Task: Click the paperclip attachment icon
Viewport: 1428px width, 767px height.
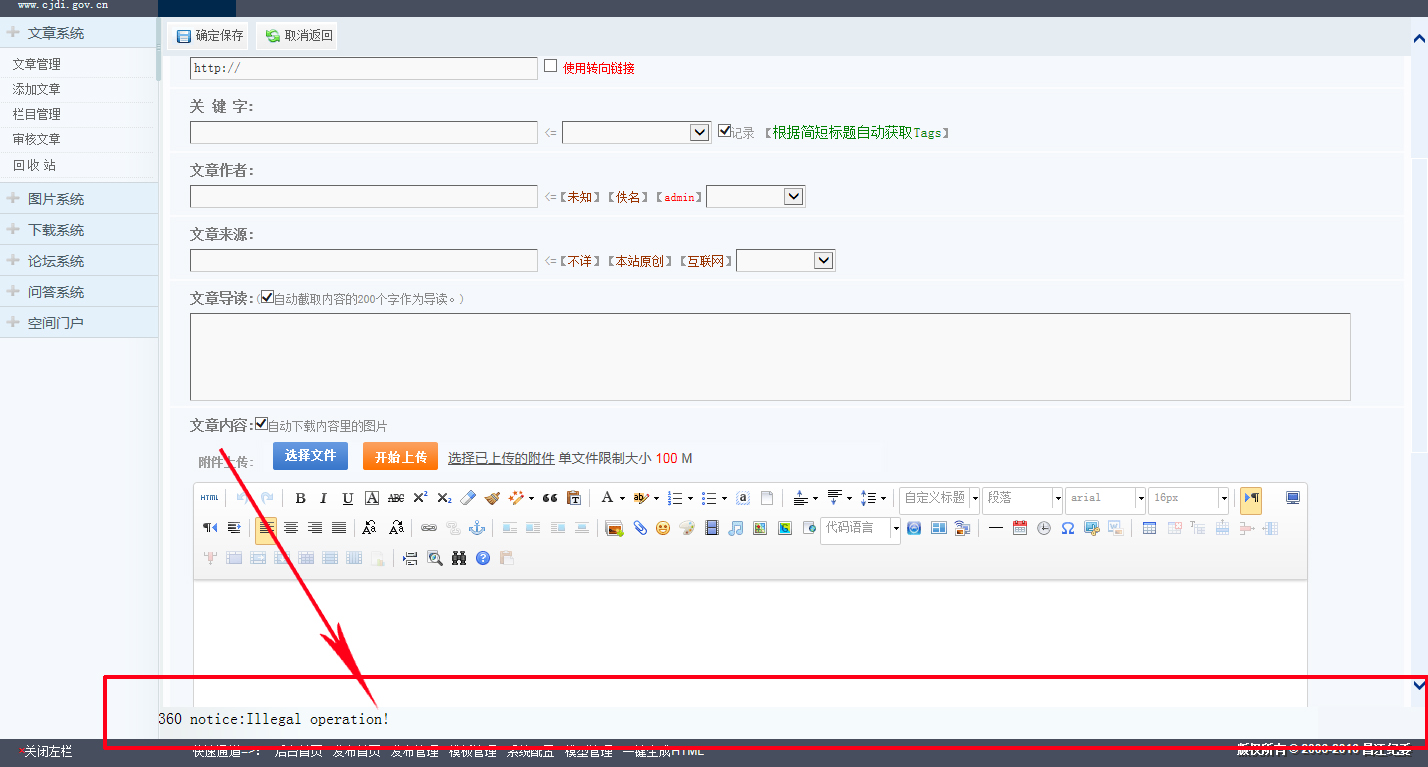Action: pos(639,528)
